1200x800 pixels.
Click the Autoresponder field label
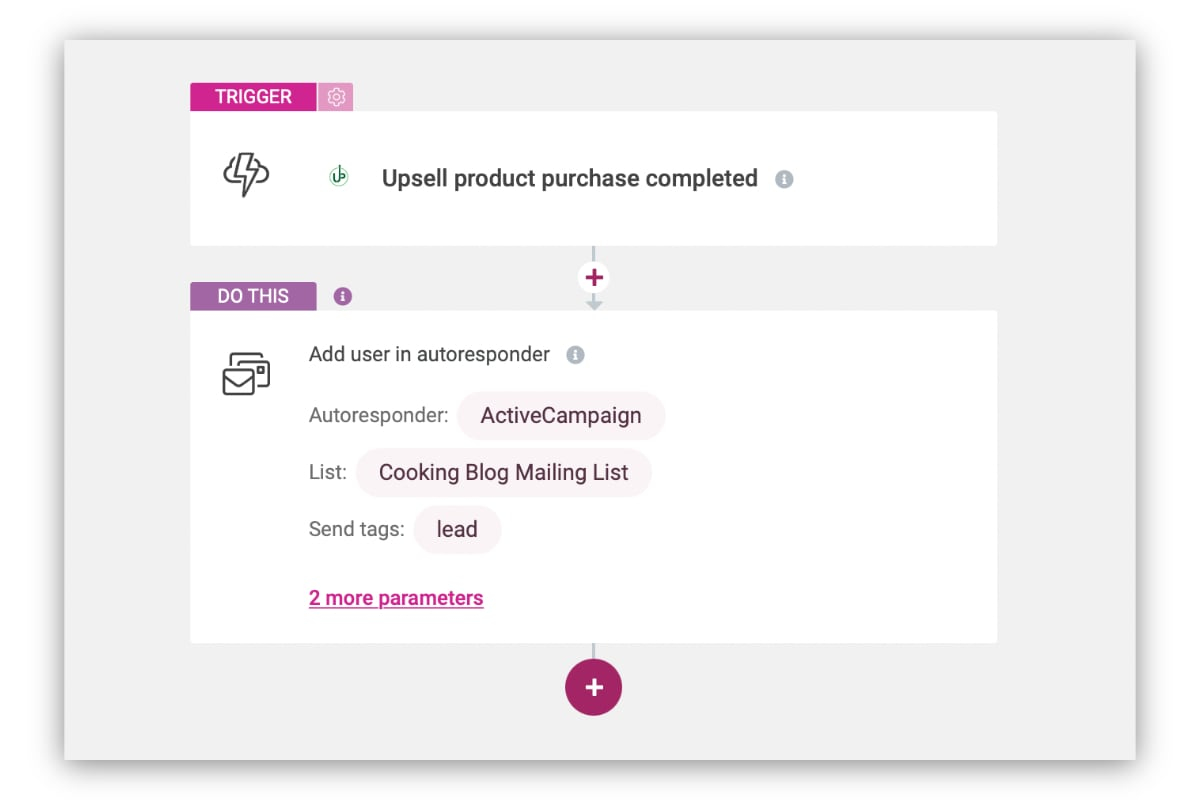(x=379, y=415)
